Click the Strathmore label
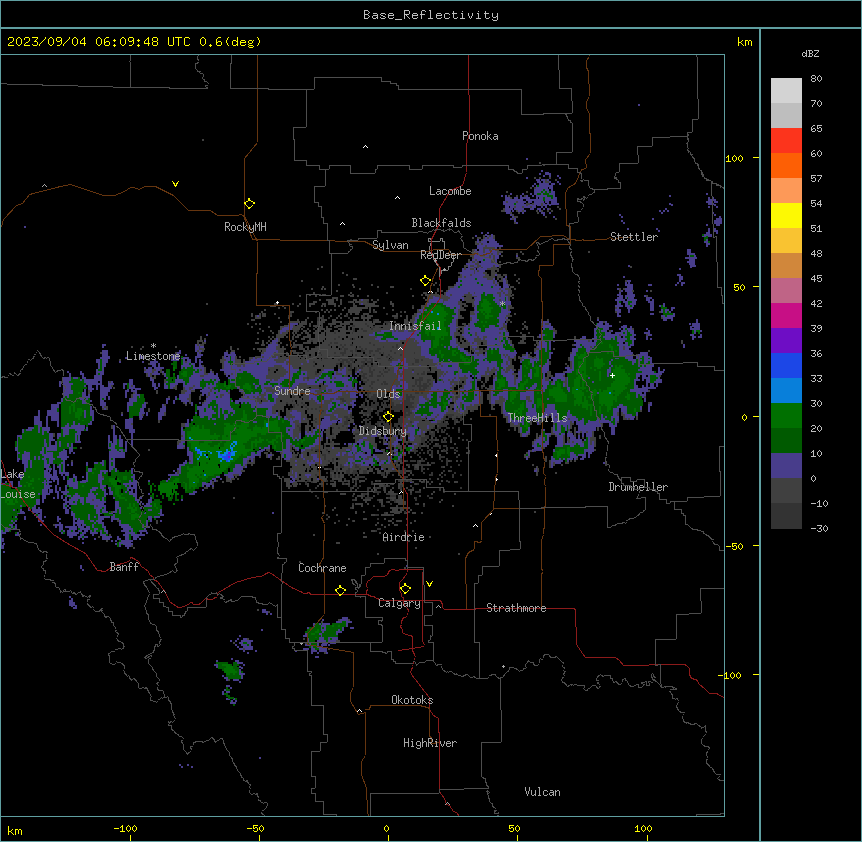 [x=516, y=608]
